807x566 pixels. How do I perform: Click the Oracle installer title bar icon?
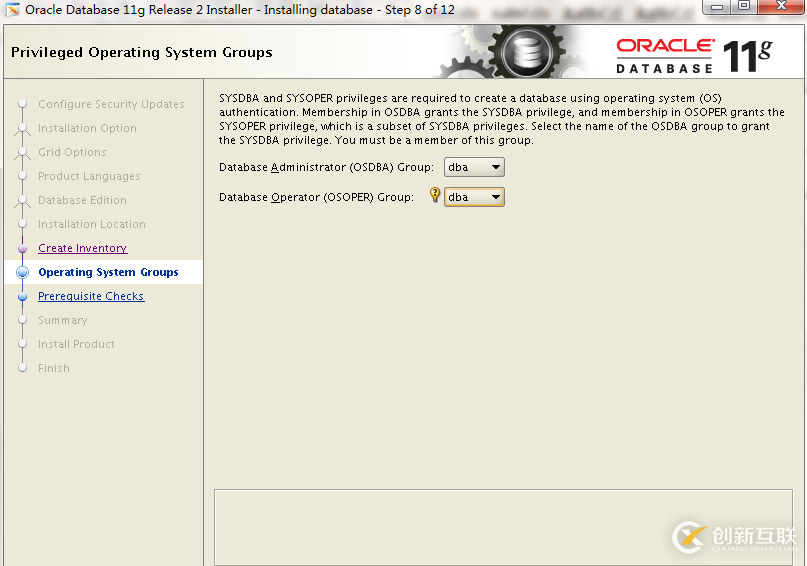pyautogui.click(x=12, y=10)
